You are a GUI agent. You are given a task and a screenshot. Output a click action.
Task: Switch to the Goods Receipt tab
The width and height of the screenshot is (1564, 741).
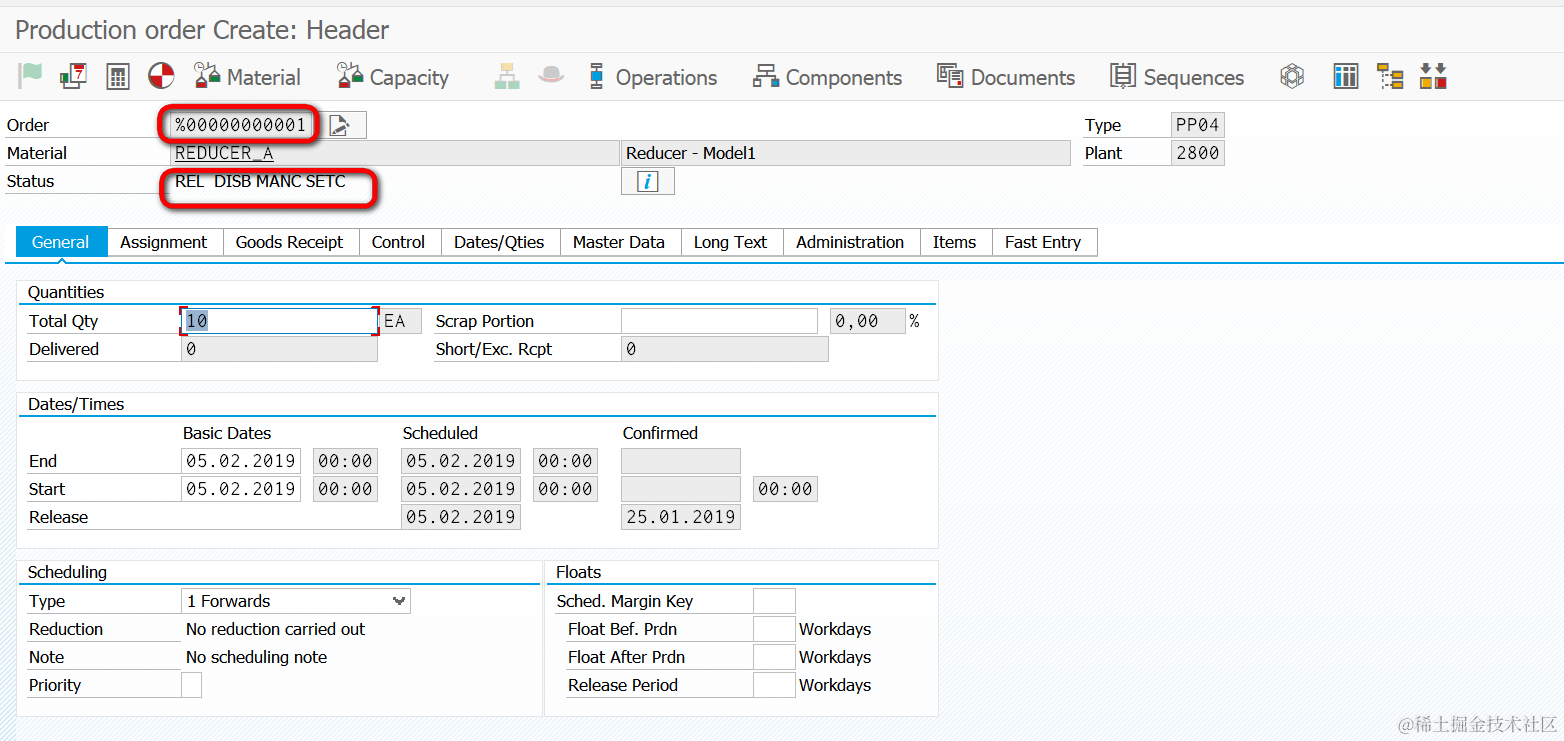point(290,242)
